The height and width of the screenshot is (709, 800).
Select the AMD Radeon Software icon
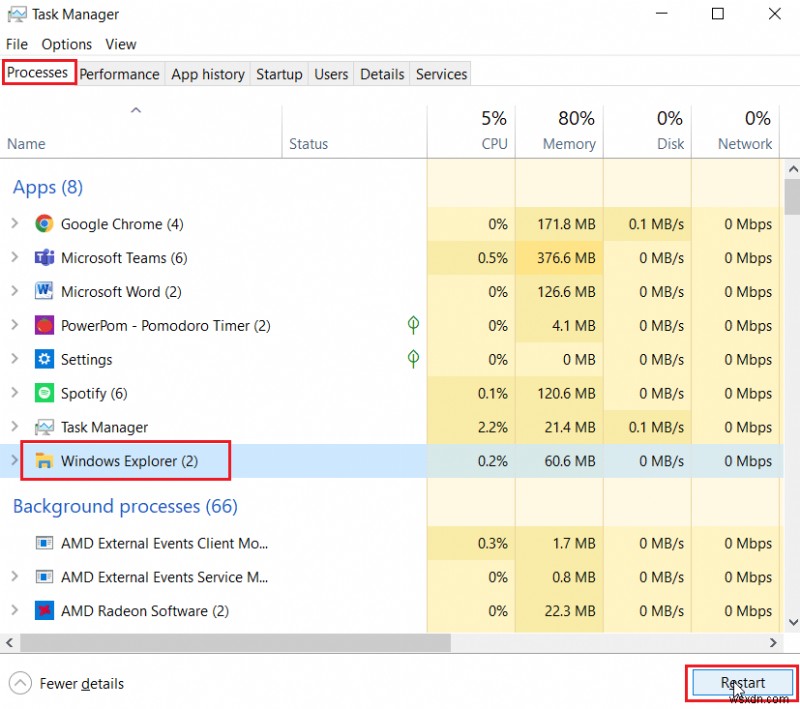click(x=42, y=611)
